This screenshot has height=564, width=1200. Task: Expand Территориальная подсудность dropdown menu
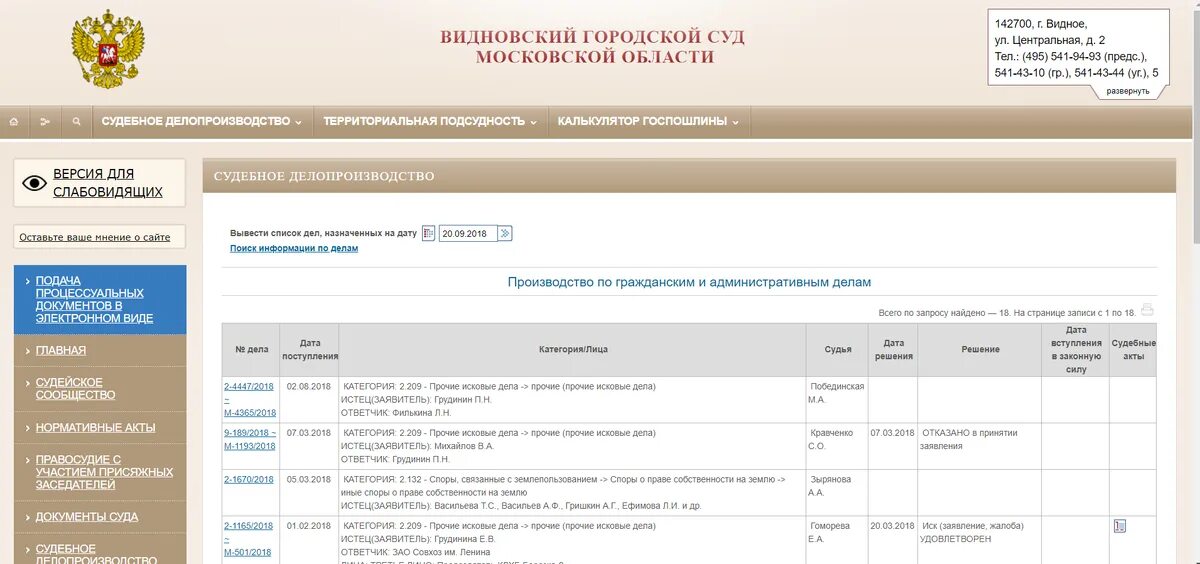430,121
